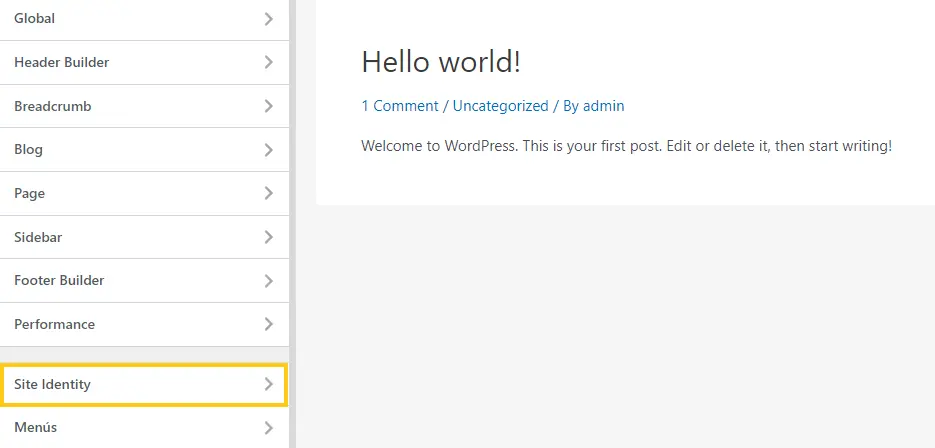Image resolution: width=935 pixels, height=448 pixels.
Task: Open the Breadcrumb section
Action: pos(144,106)
